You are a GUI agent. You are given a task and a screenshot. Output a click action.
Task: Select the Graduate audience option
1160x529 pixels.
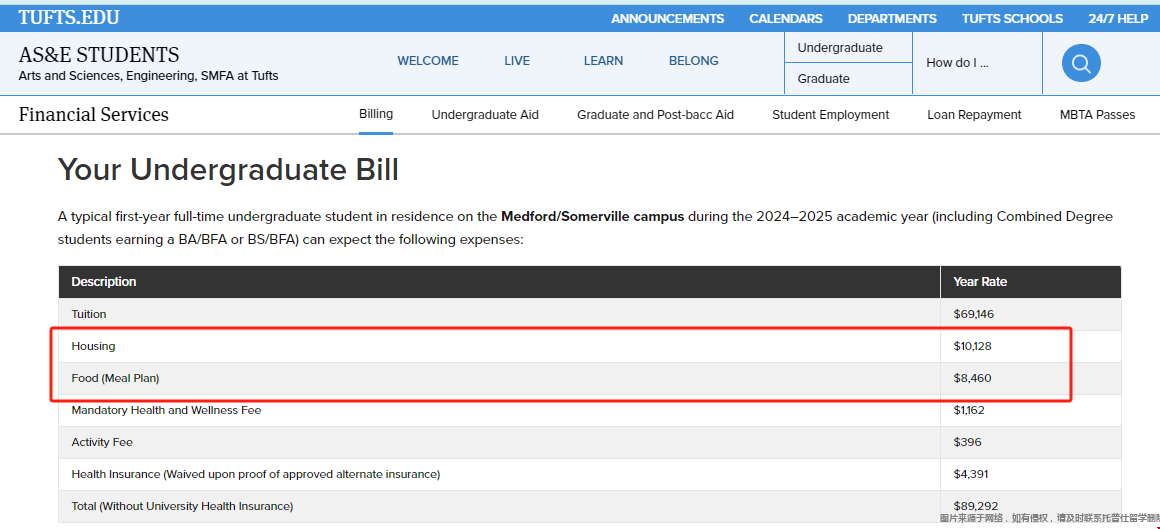point(823,78)
